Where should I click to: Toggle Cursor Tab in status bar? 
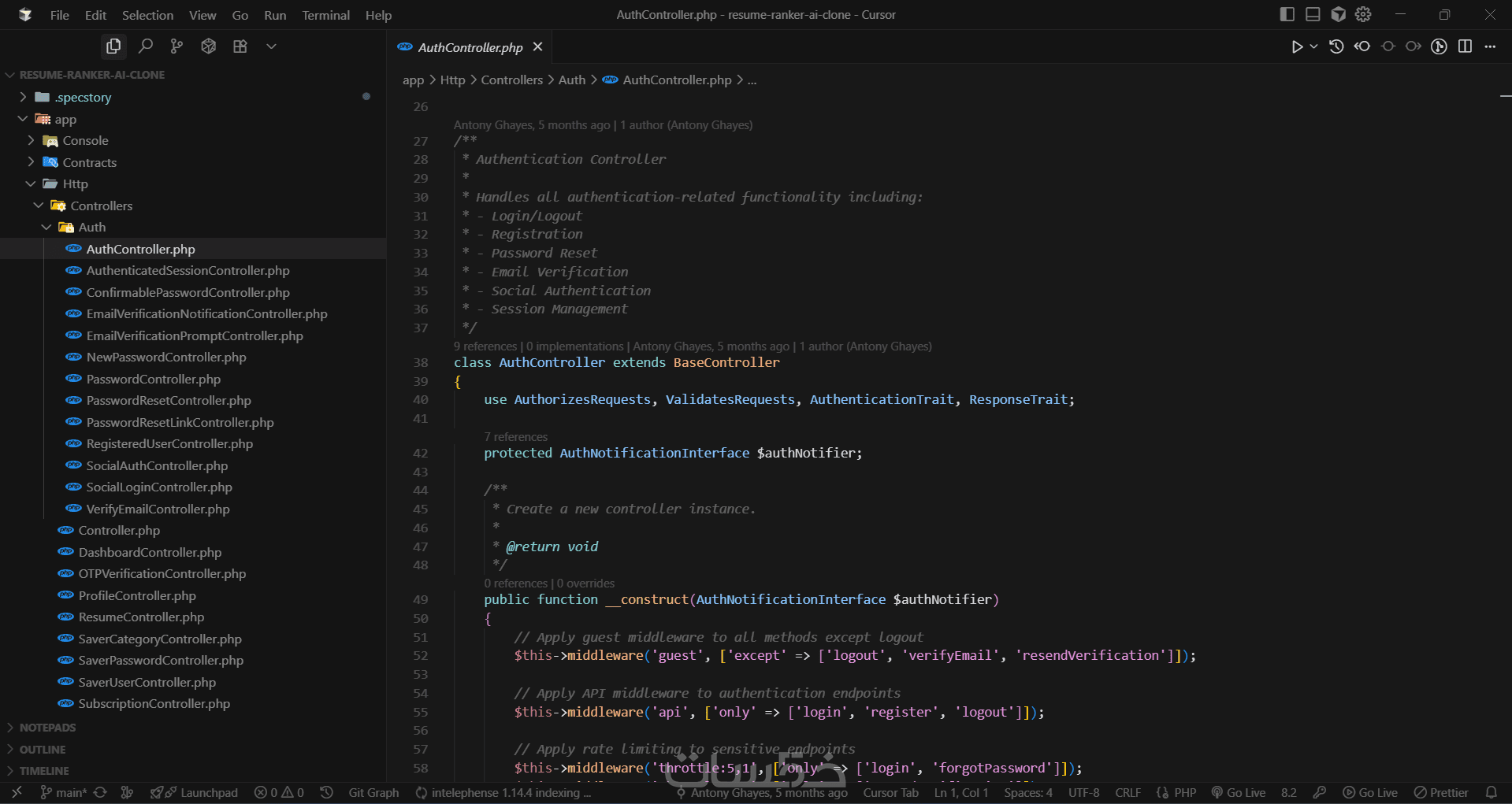(890, 792)
